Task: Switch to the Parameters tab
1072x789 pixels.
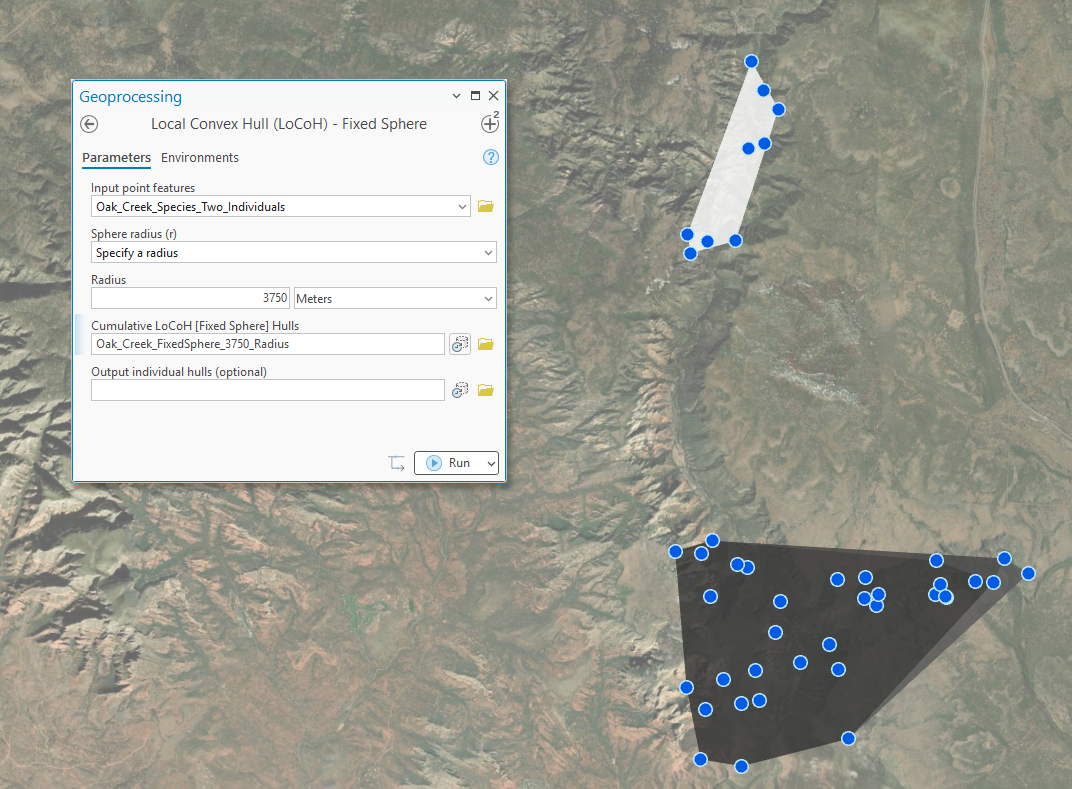Action: [x=116, y=157]
